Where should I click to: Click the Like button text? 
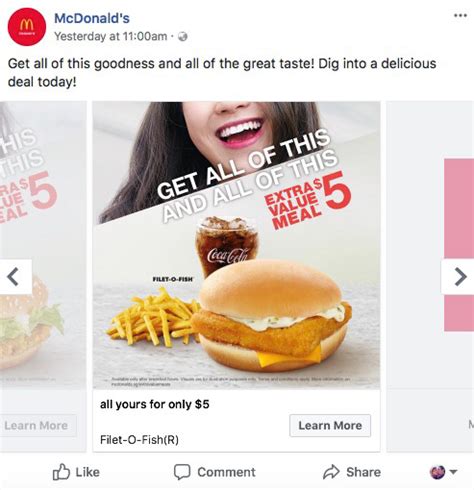[87, 472]
